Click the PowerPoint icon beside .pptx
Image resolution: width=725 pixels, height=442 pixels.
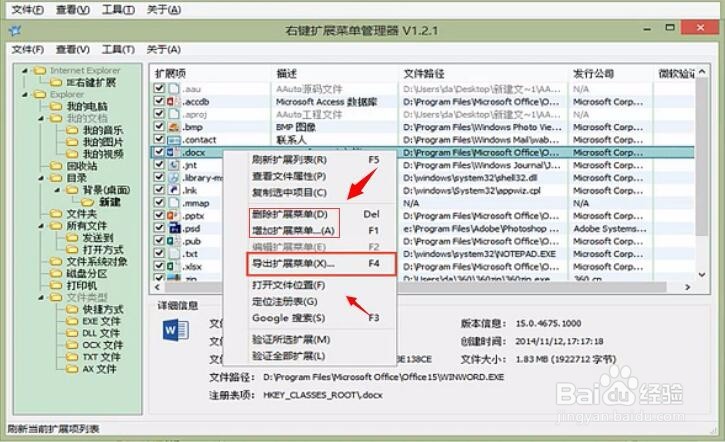coord(173,215)
